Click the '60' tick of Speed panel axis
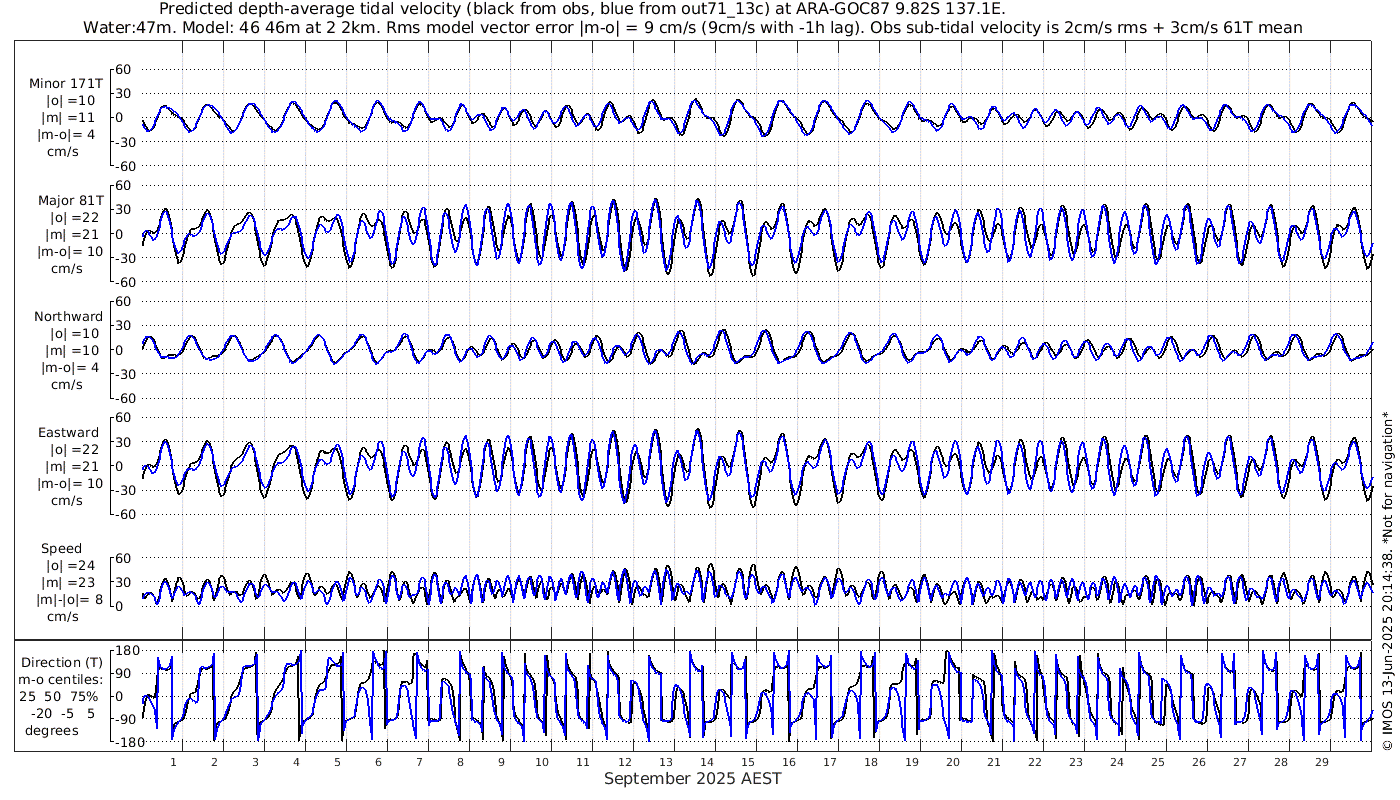This screenshot has height=800, width=1400. 125,558
